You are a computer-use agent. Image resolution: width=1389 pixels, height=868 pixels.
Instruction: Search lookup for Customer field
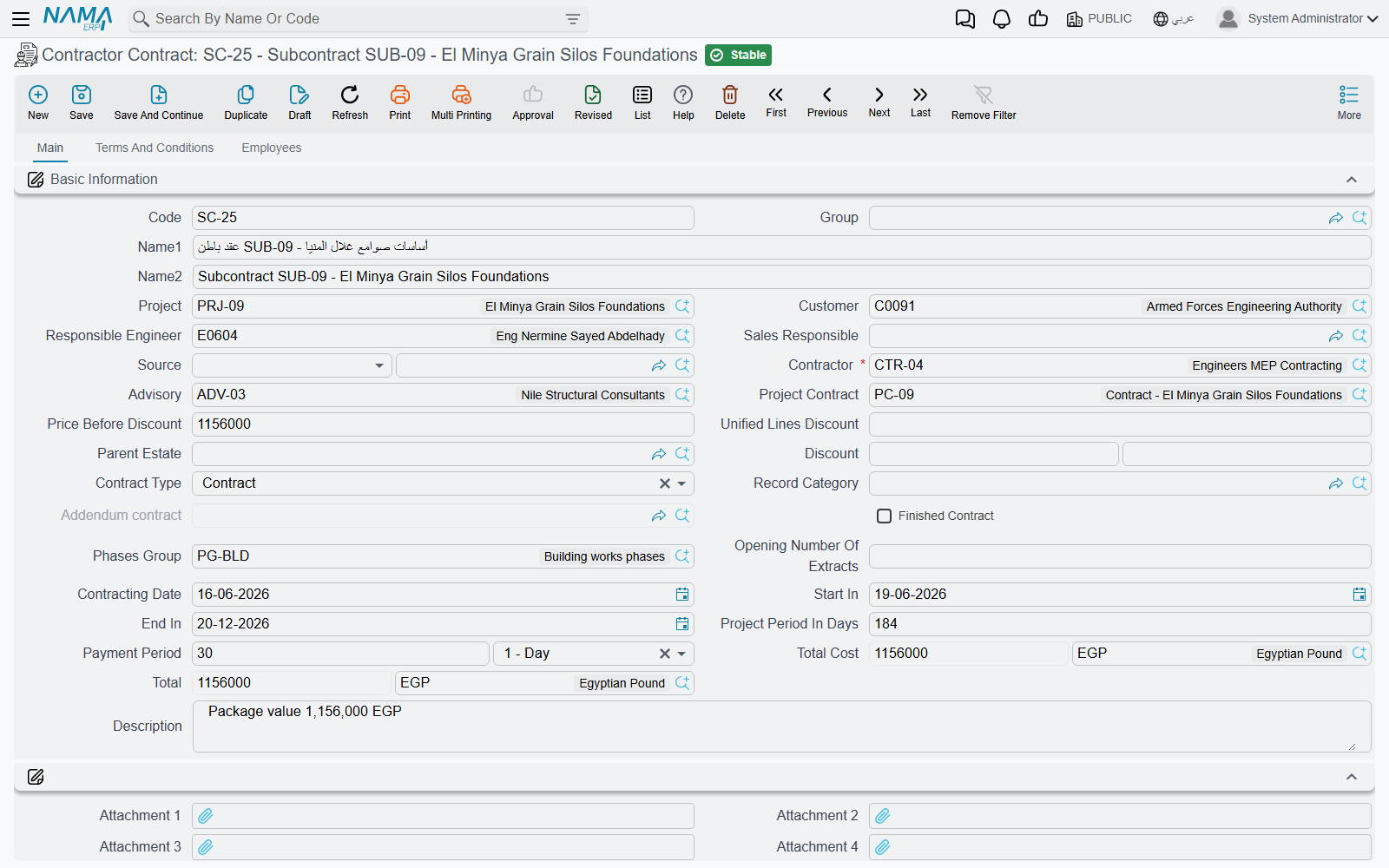(1359, 306)
